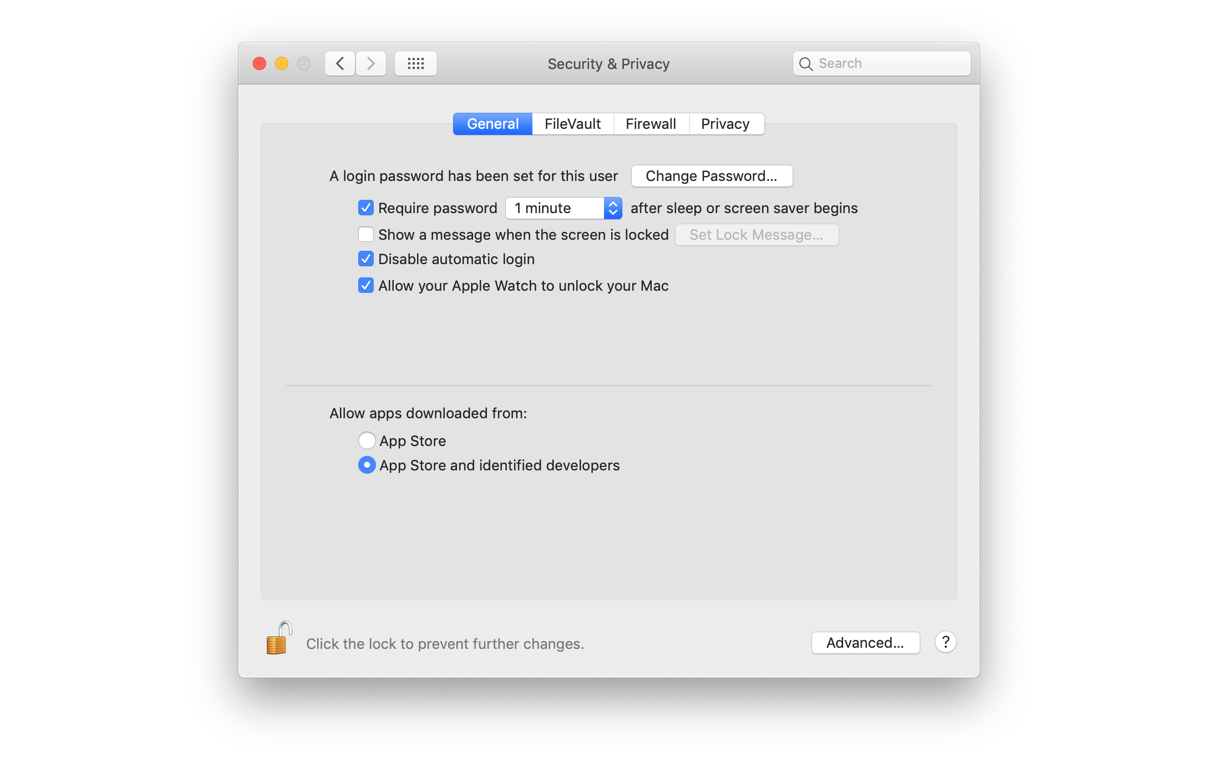
Task: Click 'after sleep or screen saver begins' text
Action: click(x=744, y=208)
